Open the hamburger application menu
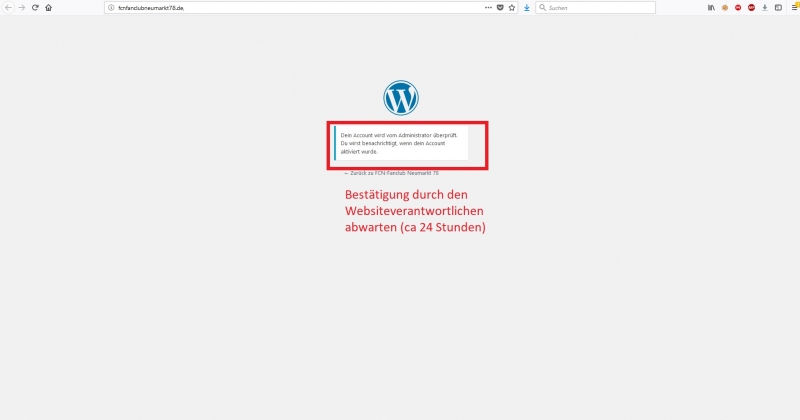 coord(795,7)
